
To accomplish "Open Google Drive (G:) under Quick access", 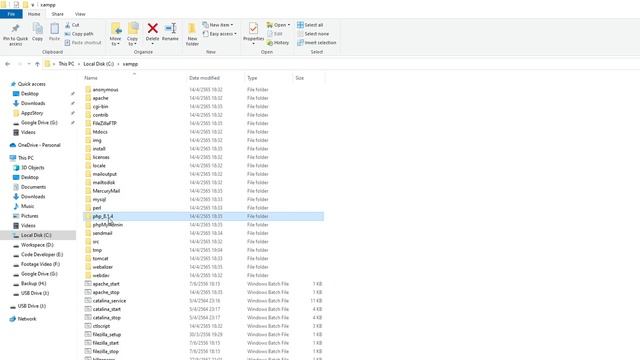I will (x=39, y=123).
